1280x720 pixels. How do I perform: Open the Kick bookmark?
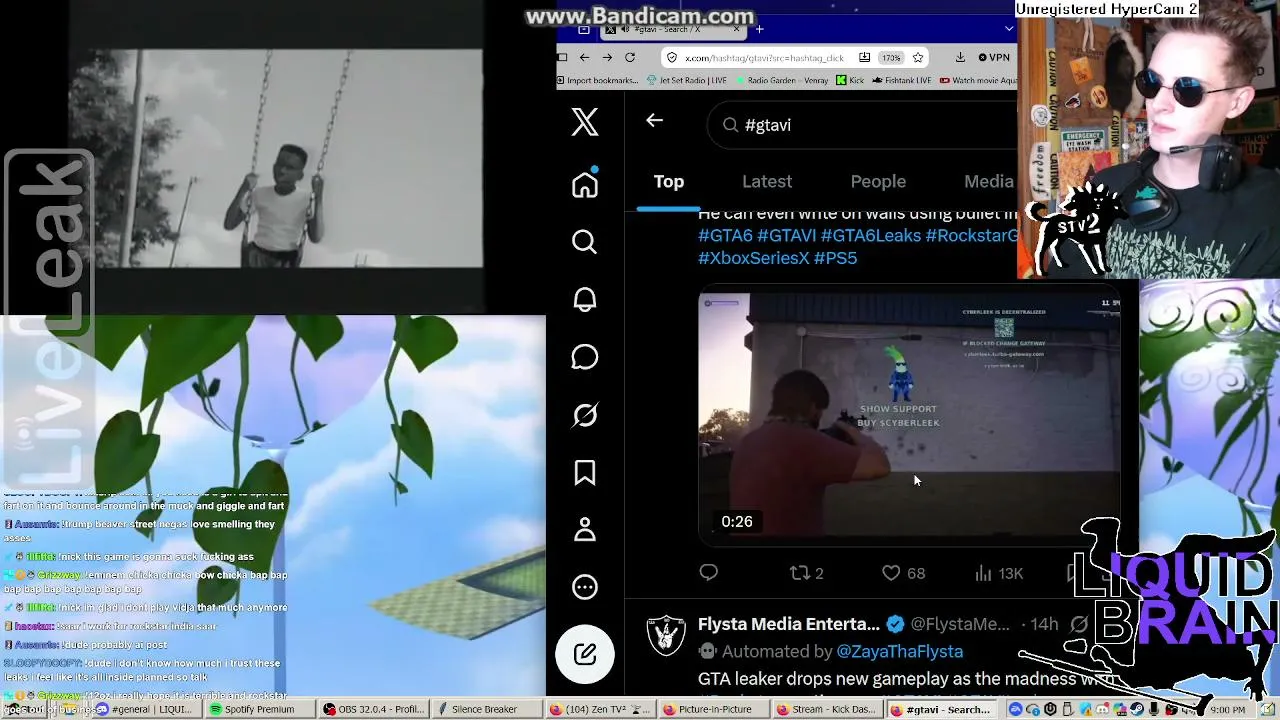[850, 80]
